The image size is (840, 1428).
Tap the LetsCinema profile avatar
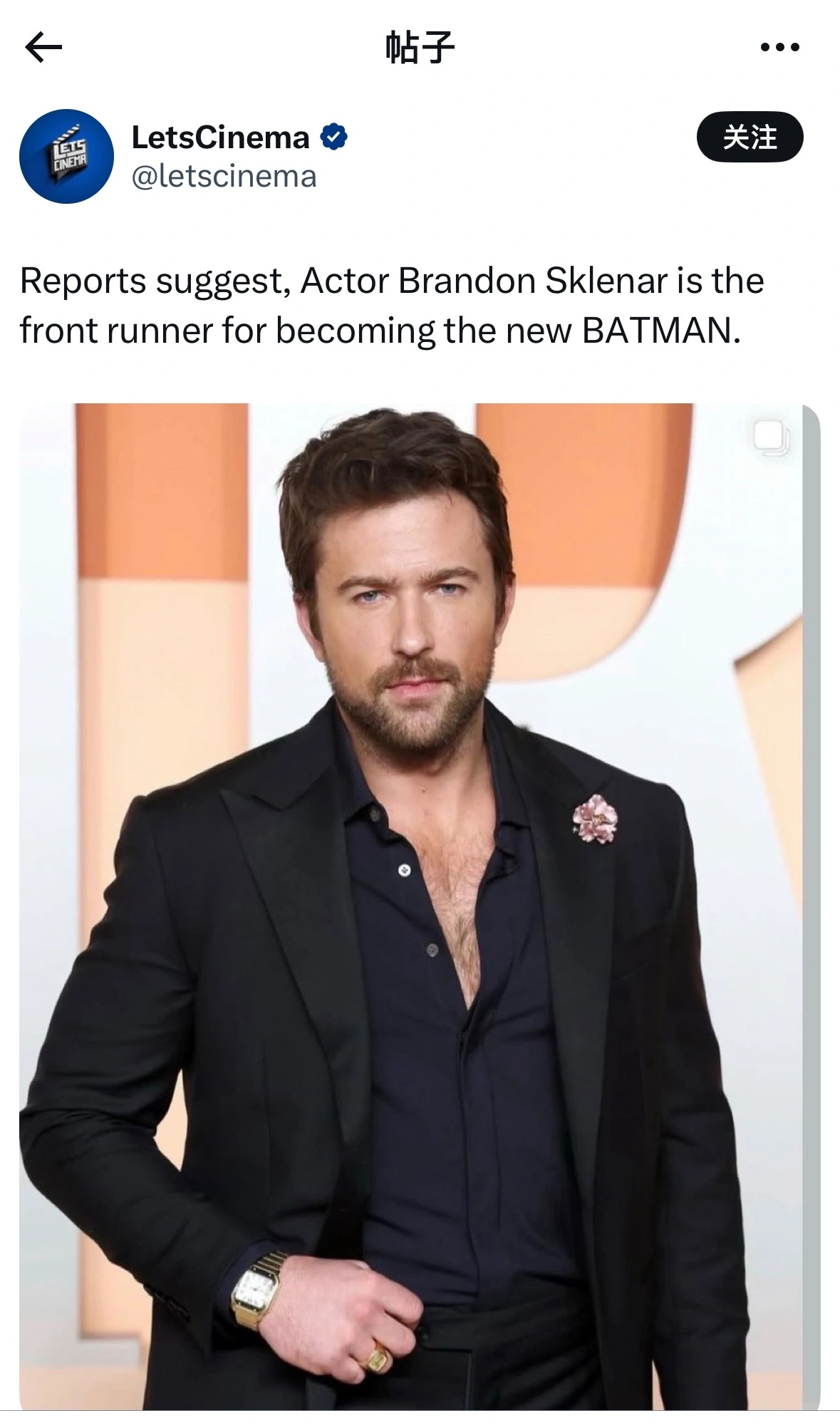tap(66, 156)
